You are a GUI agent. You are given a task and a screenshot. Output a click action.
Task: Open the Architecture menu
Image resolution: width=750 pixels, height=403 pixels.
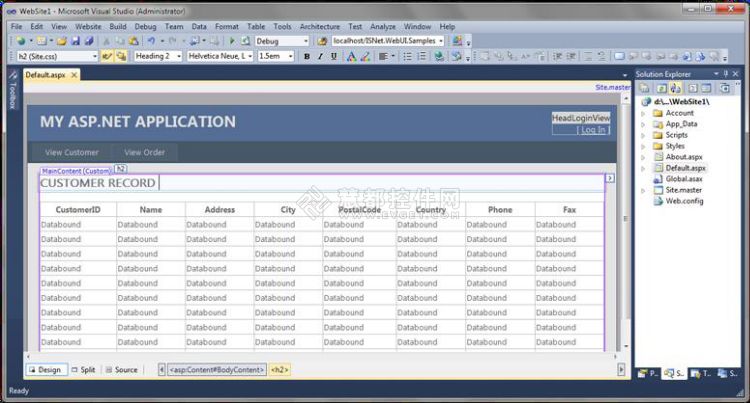tap(320, 27)
